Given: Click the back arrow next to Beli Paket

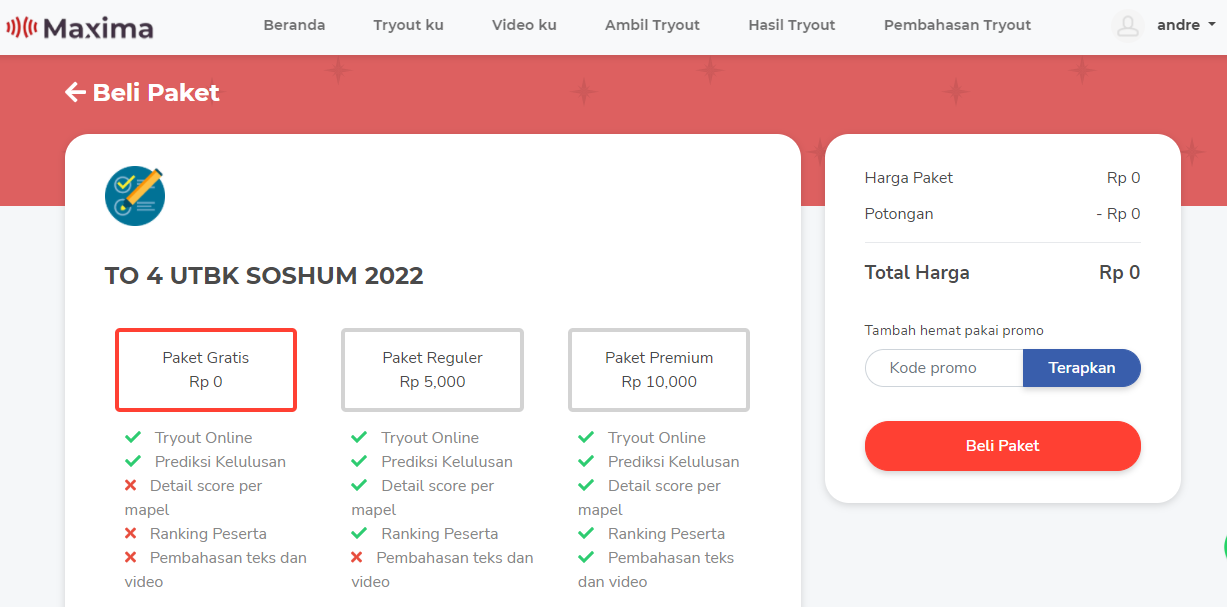Looking at the screenshot, I should (x=74, y=92).
